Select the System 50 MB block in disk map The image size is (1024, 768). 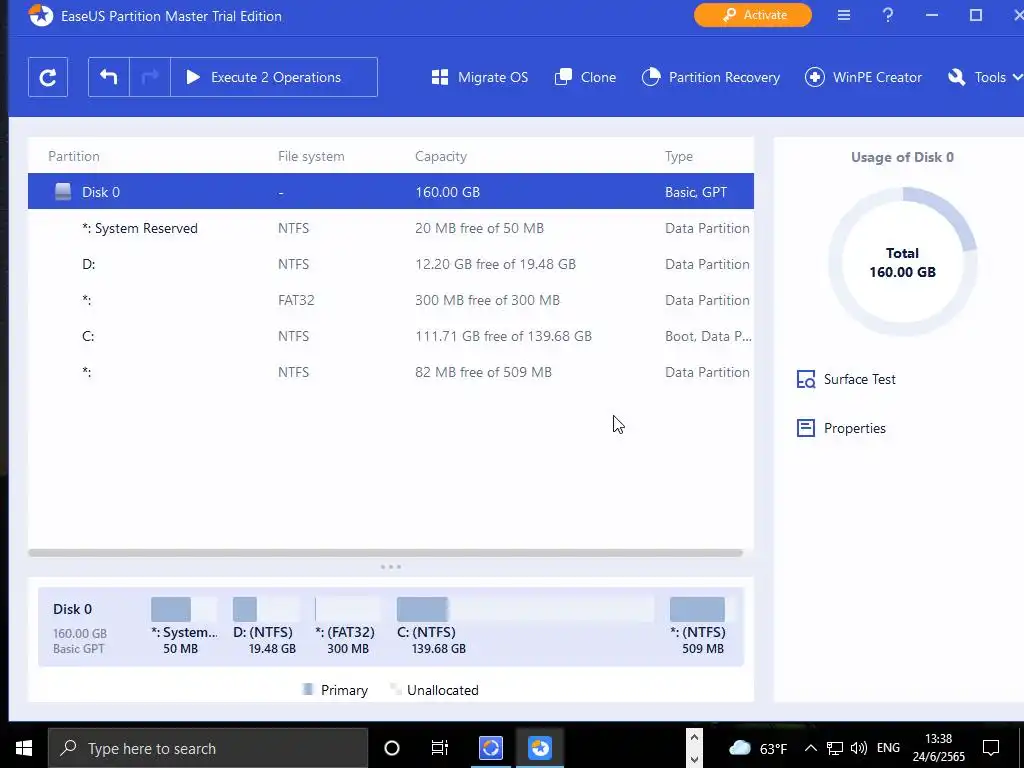[184, 626]
